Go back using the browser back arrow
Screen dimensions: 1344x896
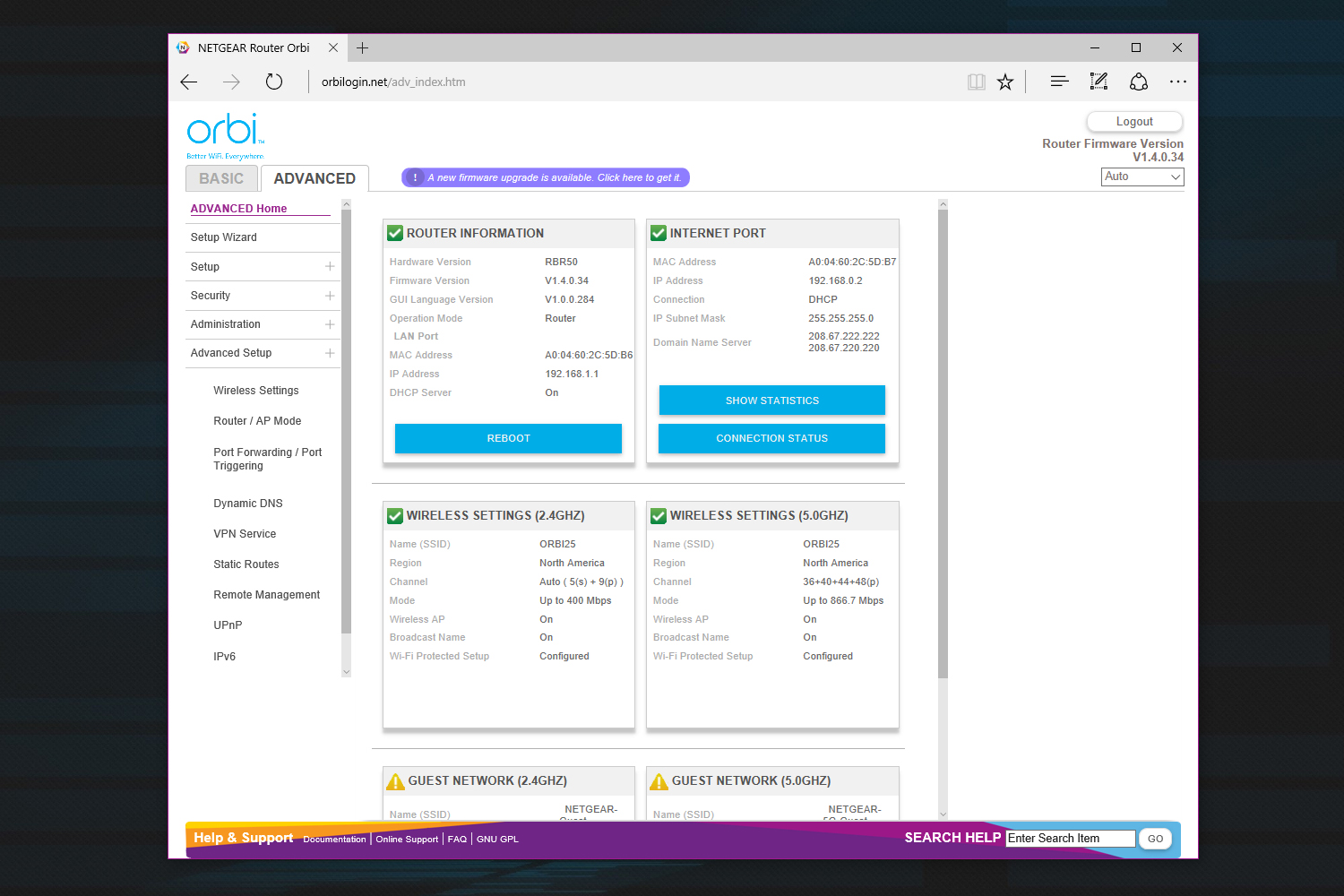coord(188,82)
